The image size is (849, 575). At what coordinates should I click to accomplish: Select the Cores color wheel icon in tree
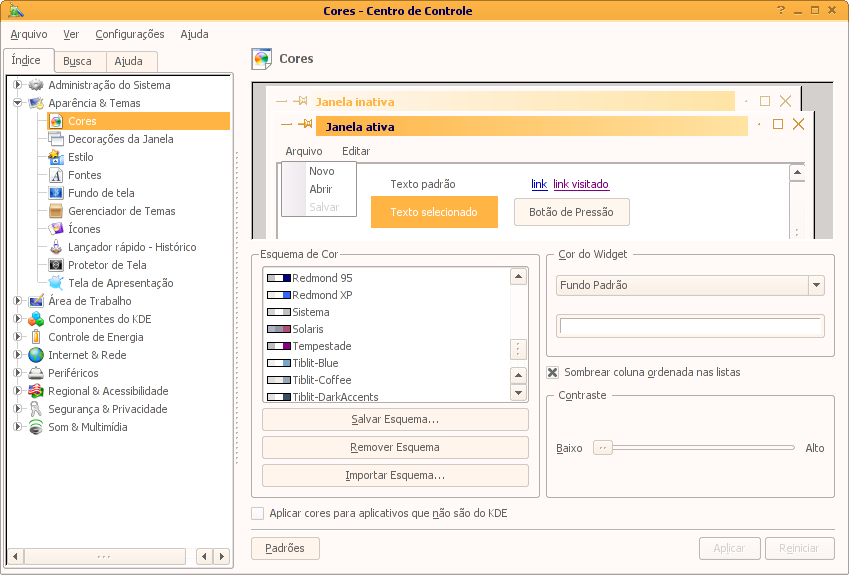click(56, 121)
